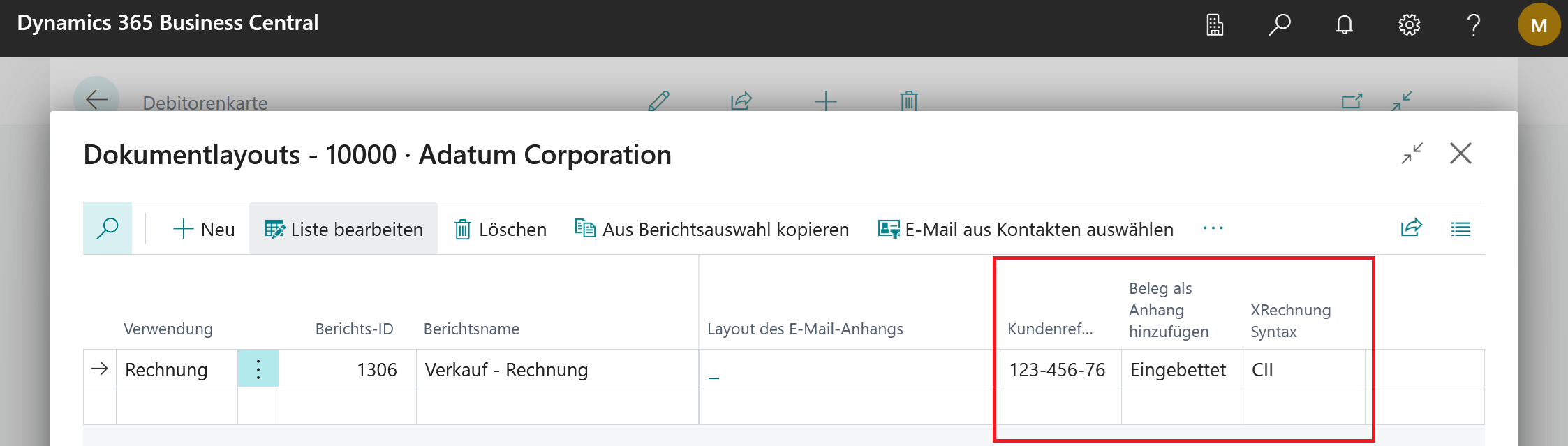The image size is (1568, 446).
Task: Click the Beleg als Anhang hinzufügen header
Action: (x=1169, y=310)
